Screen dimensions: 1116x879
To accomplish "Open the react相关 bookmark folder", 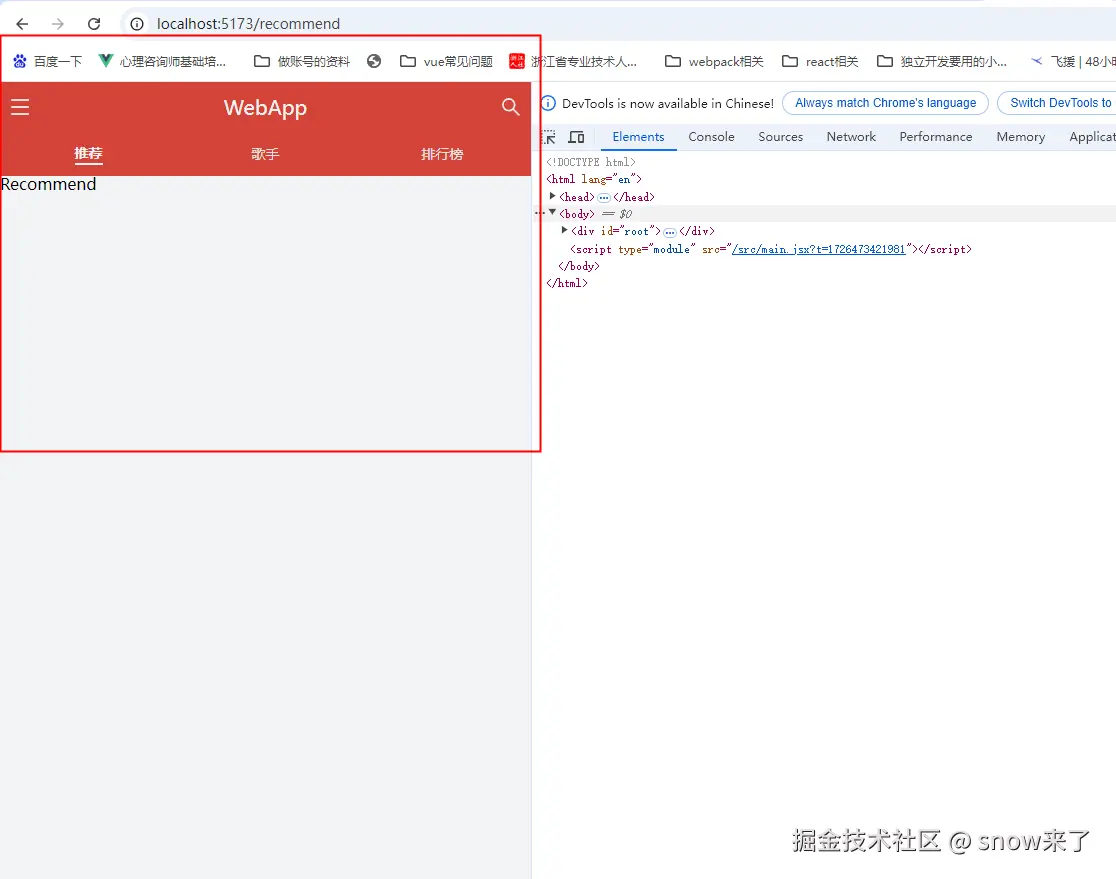I will pos(820,62).
